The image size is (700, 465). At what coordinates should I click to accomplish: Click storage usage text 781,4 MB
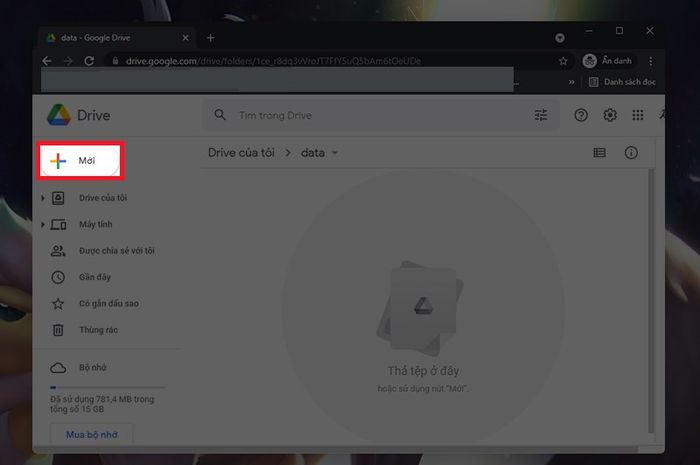102,404
